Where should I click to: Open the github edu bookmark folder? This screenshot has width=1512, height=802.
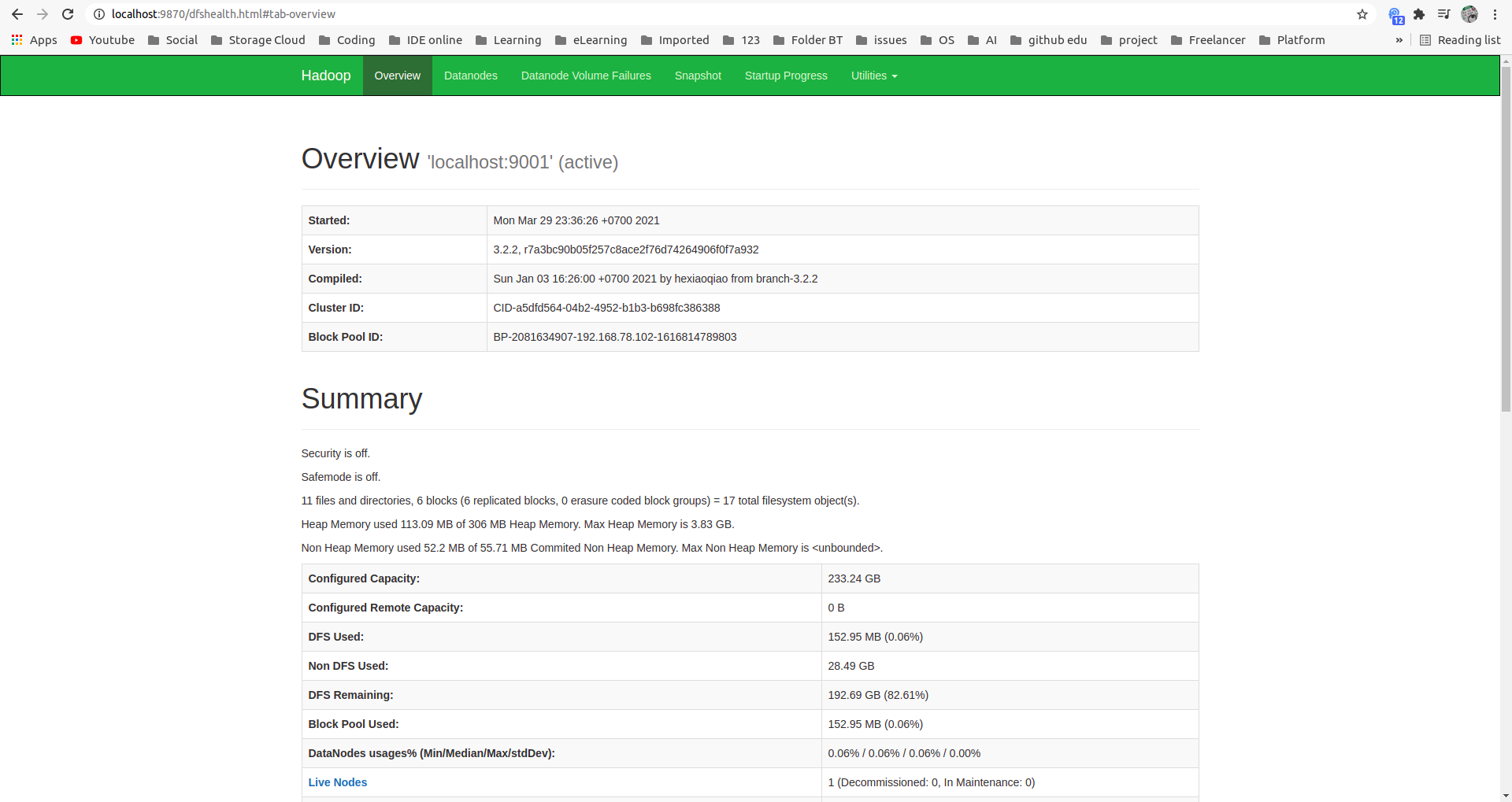pos(1049,40)
